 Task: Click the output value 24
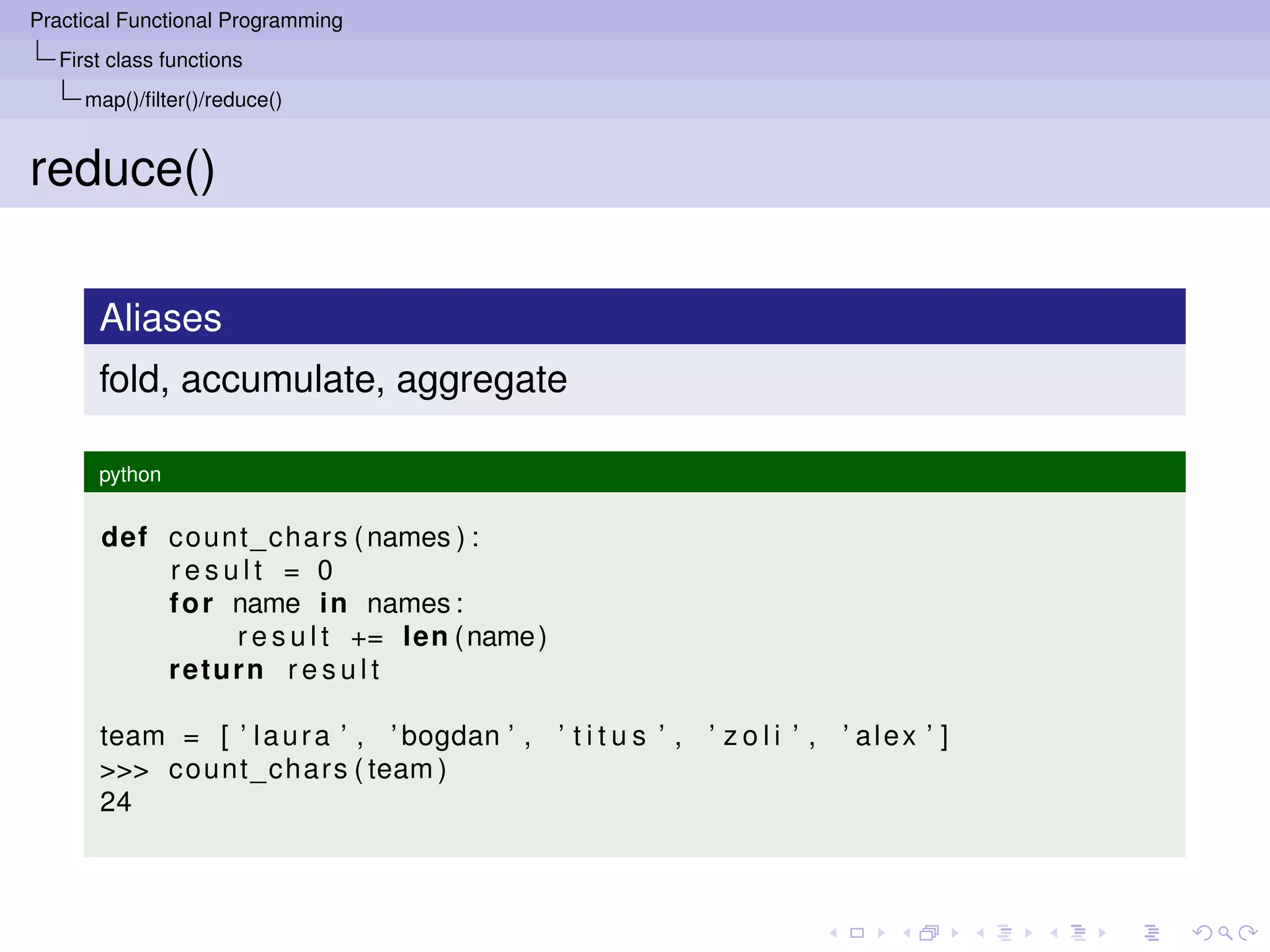tap(115, 802)
